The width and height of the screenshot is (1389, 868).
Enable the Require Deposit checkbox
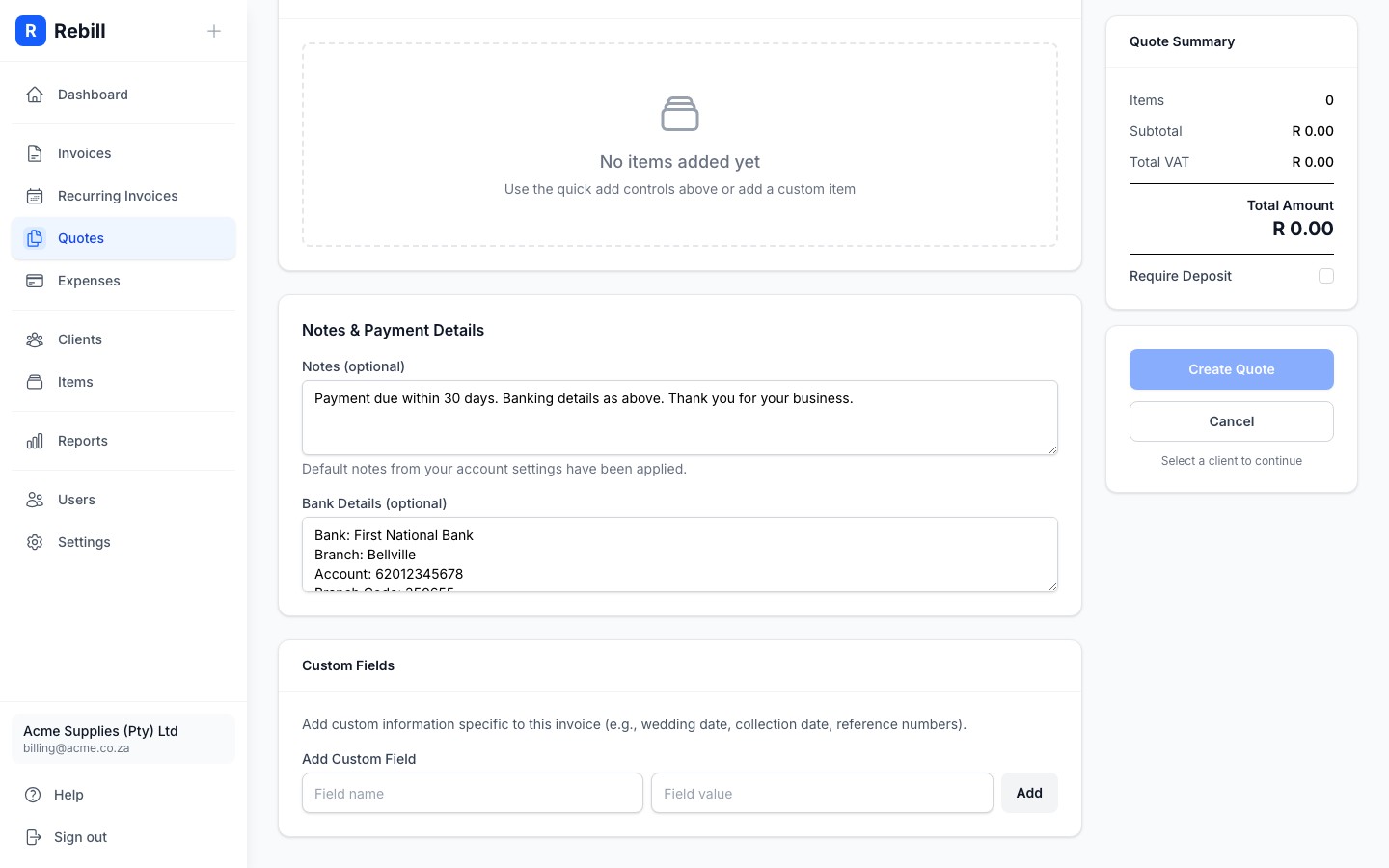click(1326, 276)
